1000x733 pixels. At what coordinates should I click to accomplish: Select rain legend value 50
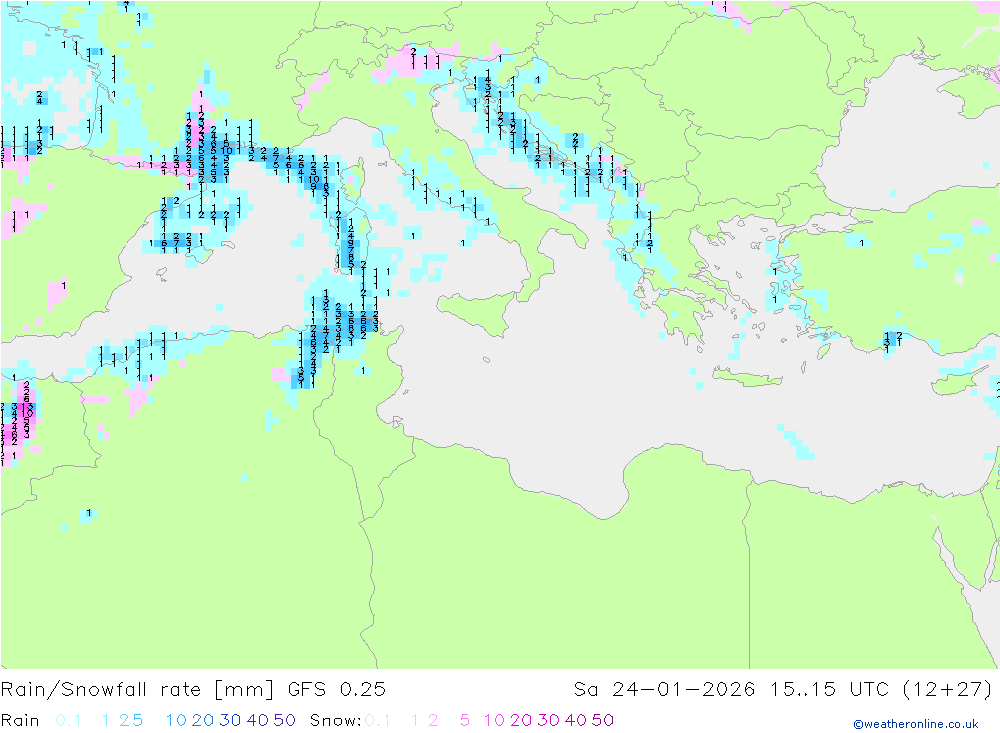(x=284, y=720)
